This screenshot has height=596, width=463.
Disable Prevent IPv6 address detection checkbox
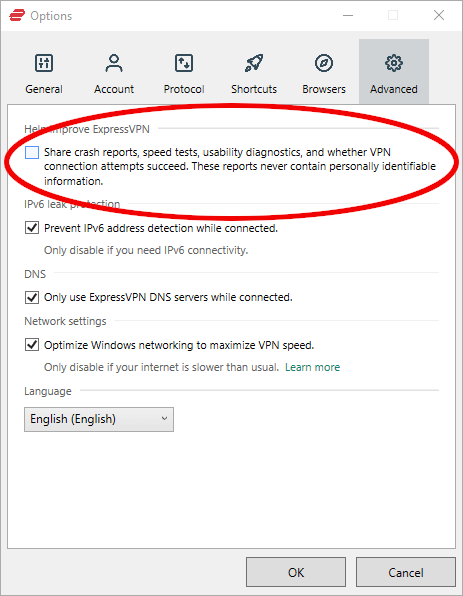coord(32,228)
